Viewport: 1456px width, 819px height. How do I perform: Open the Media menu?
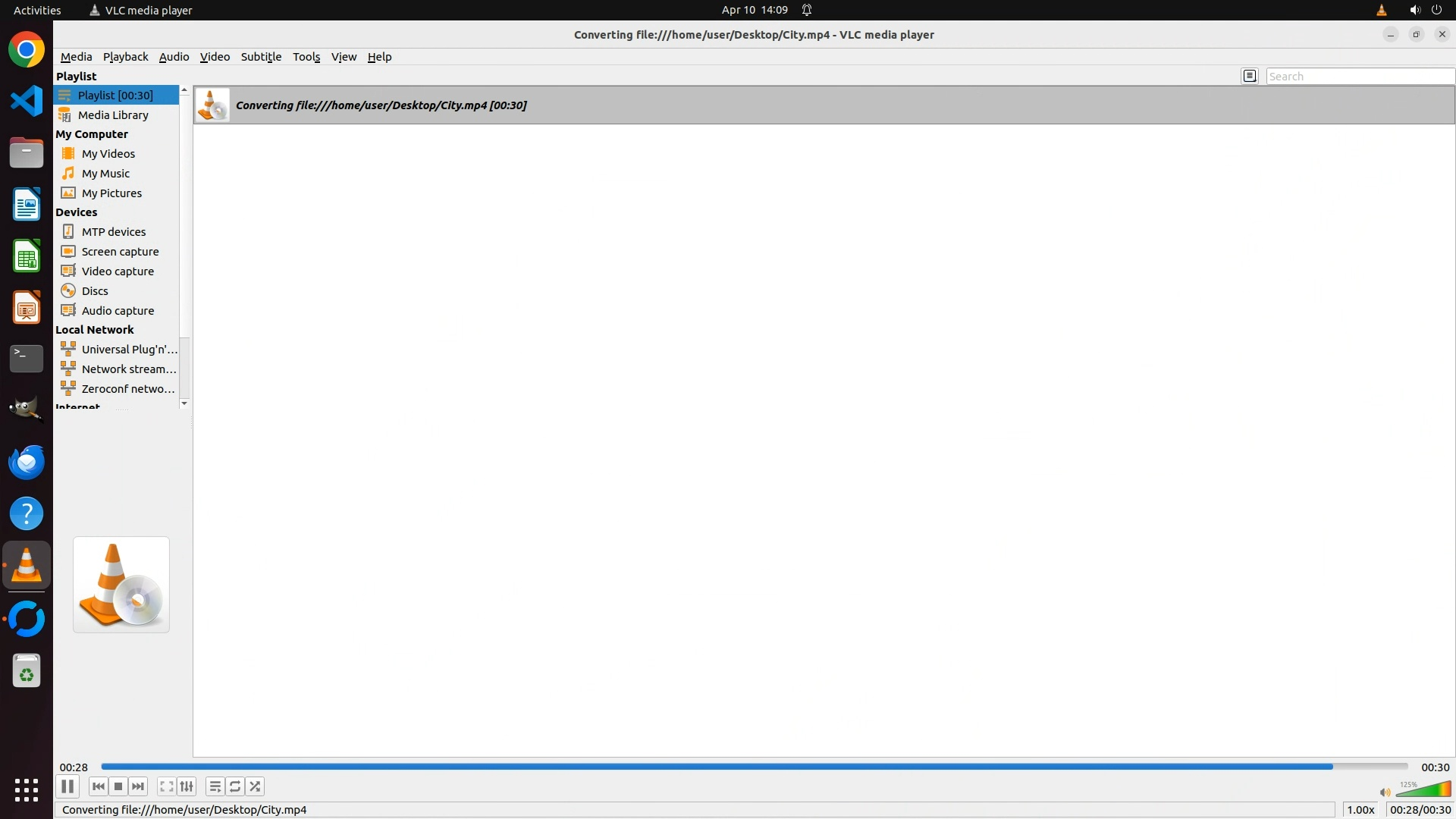(76, 57)
